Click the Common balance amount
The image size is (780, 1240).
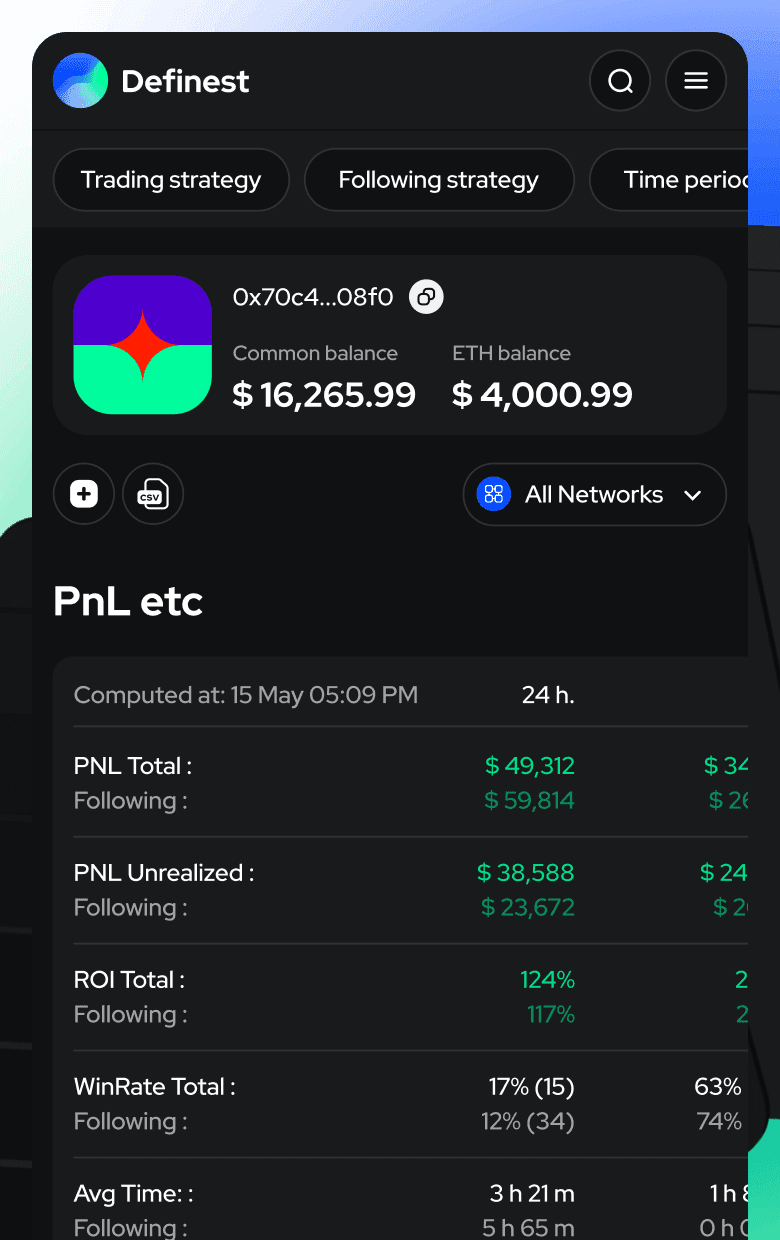point(324,395)
